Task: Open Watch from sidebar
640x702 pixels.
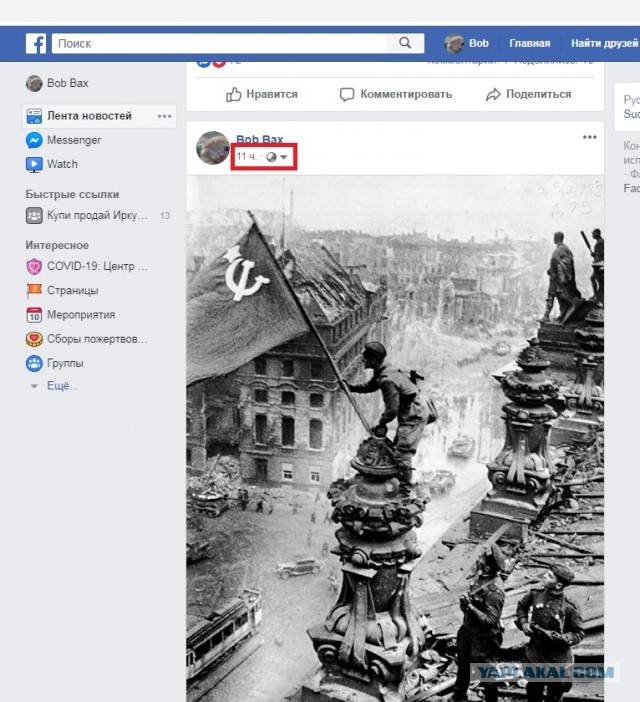Action: (x=62, y=164)
